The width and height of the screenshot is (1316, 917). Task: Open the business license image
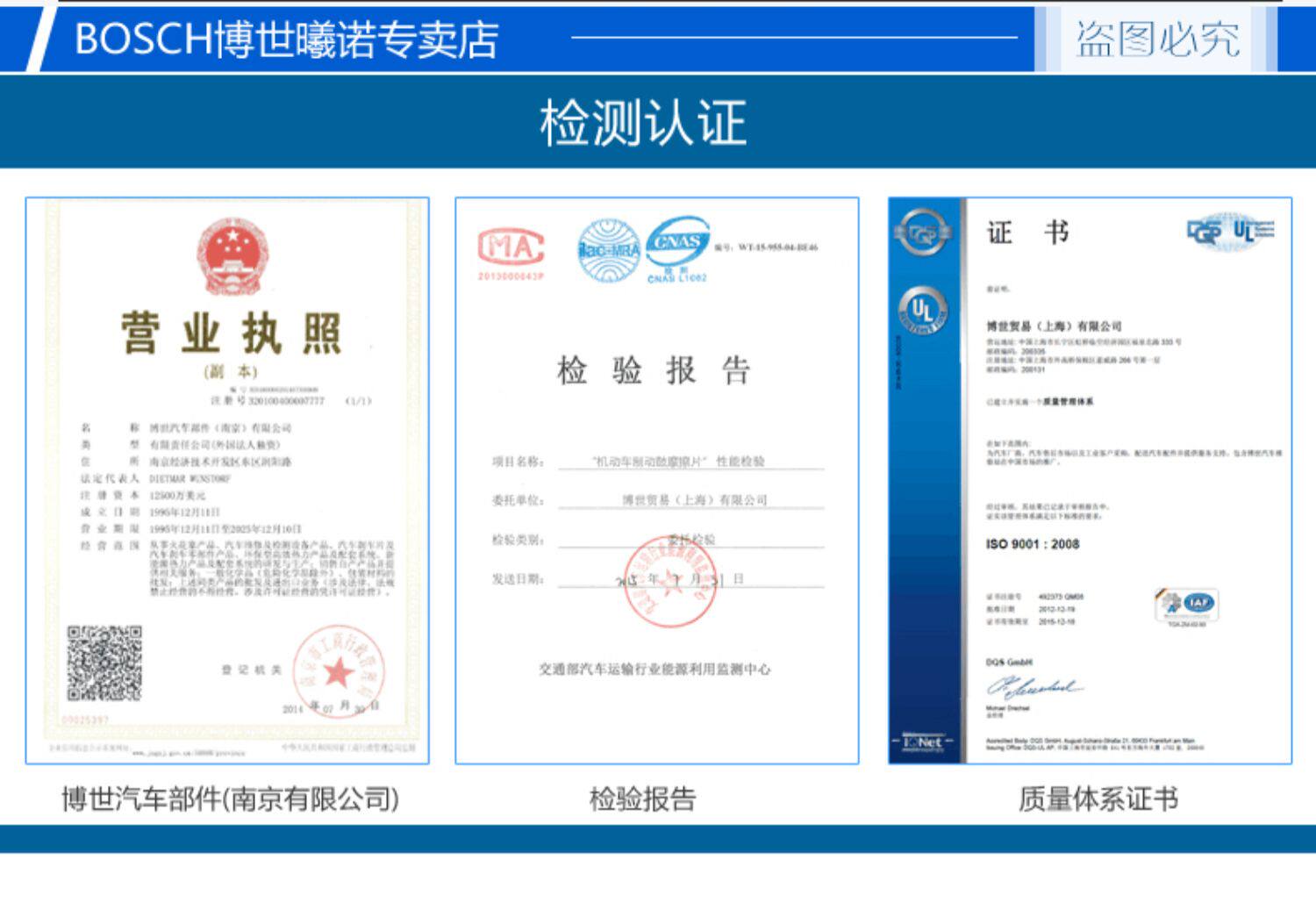coord(227,480)
